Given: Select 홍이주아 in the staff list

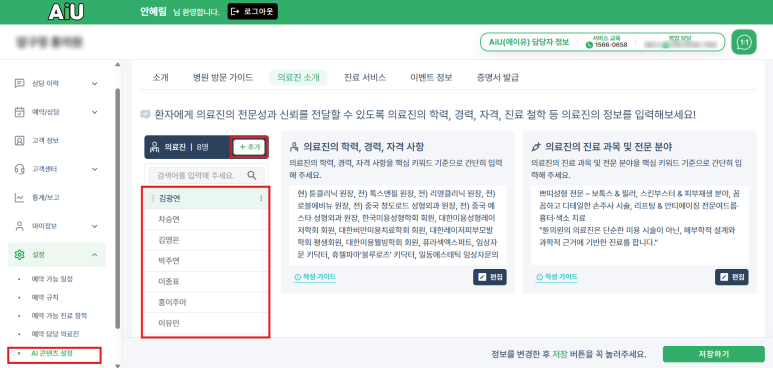Looking at the screenshot, I should pyautogui.click(x=206, y=302).
